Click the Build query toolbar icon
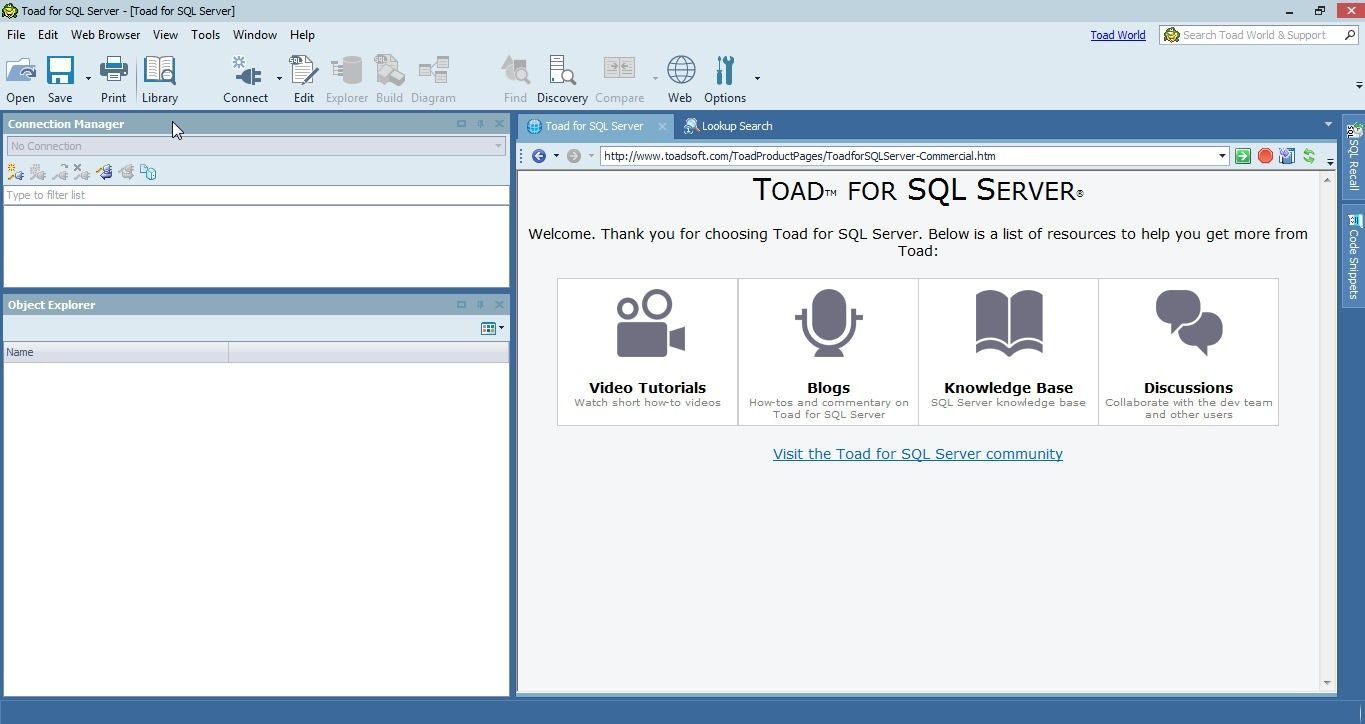The height and width of the screenshot is (724, 1365). coord(389,72)
